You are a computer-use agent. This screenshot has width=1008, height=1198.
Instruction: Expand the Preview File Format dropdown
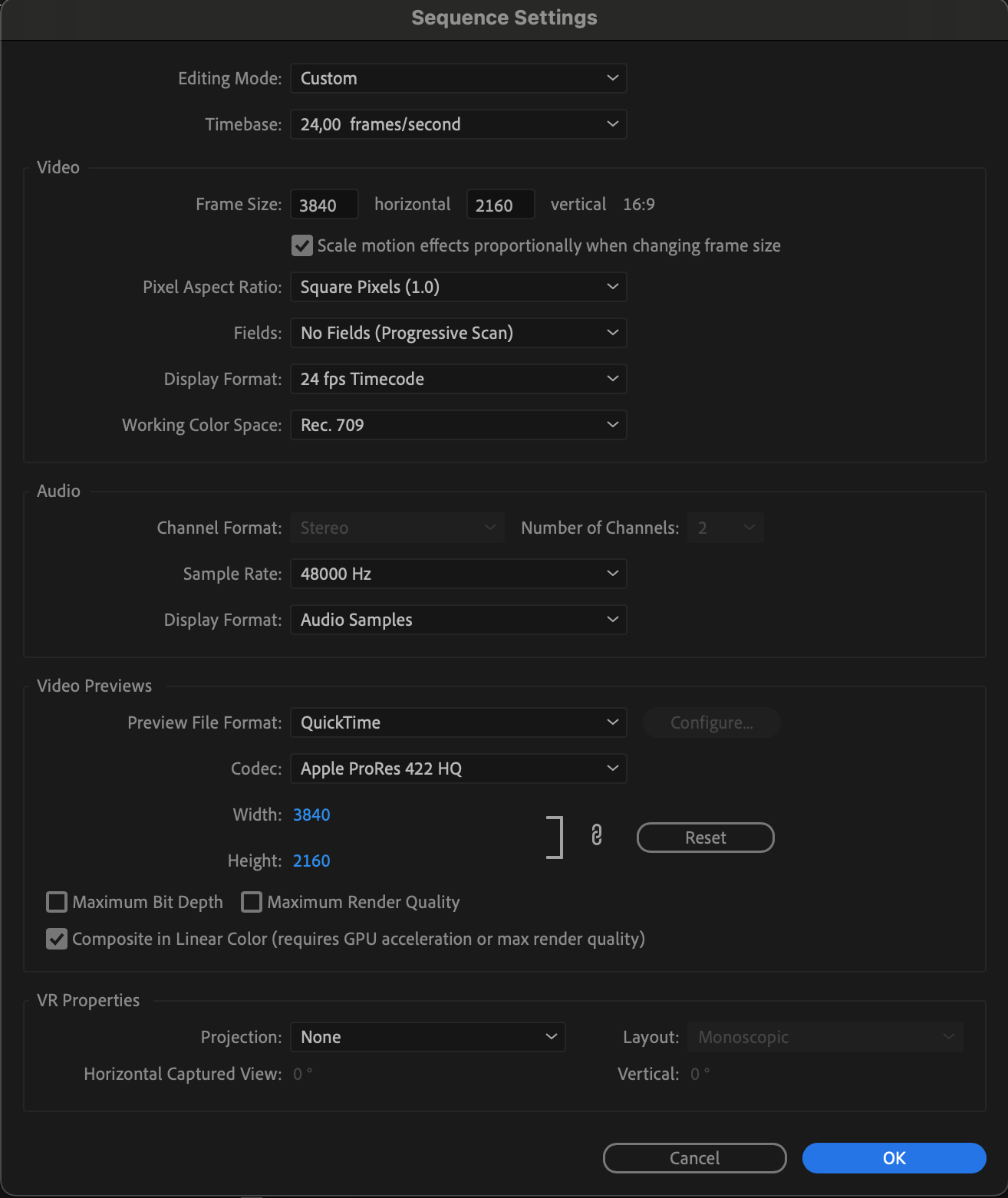coord(459,722)
